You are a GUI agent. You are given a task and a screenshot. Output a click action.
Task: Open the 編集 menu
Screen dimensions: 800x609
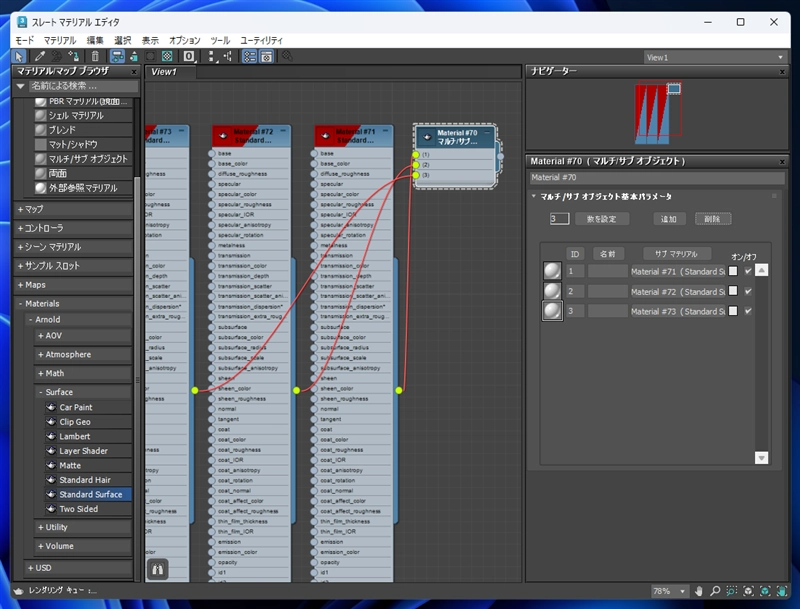click(x=95, y=40)
